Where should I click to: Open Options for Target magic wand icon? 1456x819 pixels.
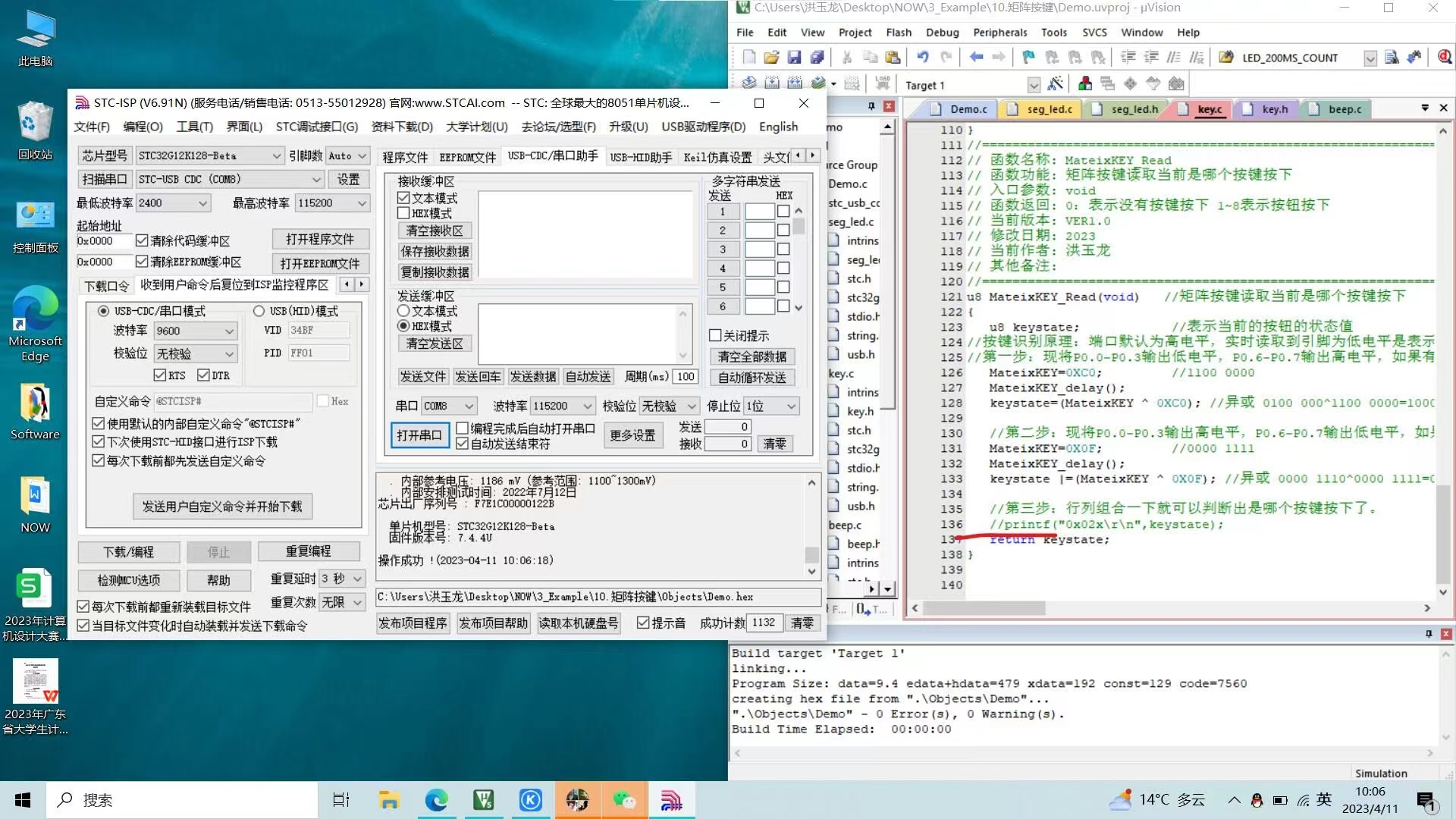pyautogui.click(x=1055, y=83)
